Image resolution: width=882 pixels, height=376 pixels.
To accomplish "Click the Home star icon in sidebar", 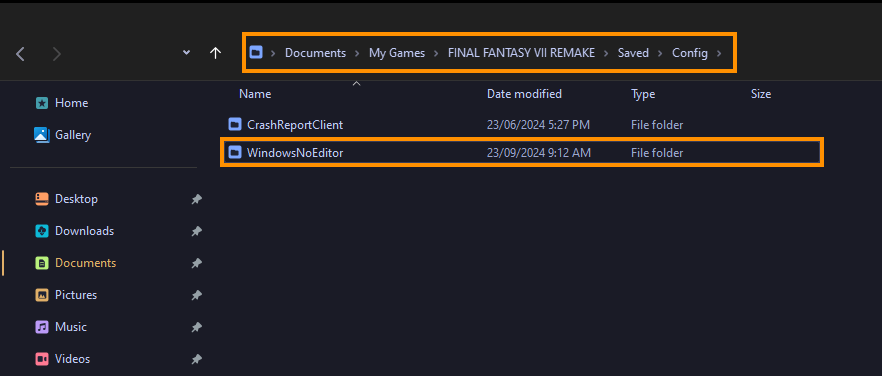I will (x=42, y=103).
